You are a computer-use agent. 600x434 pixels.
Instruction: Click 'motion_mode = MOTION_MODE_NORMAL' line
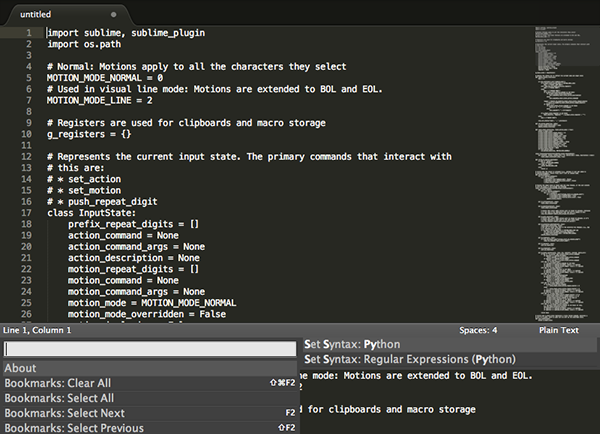coord(152,303)
